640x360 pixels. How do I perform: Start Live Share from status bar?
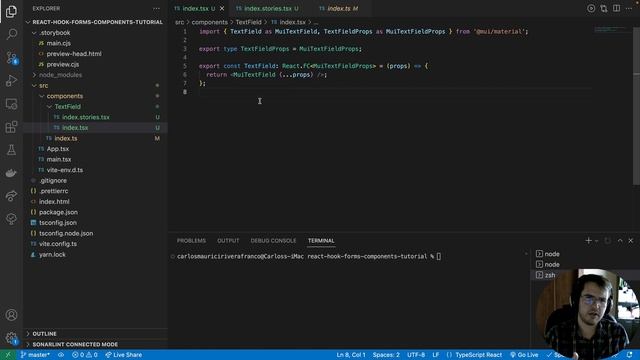click(x=124, y=355)
